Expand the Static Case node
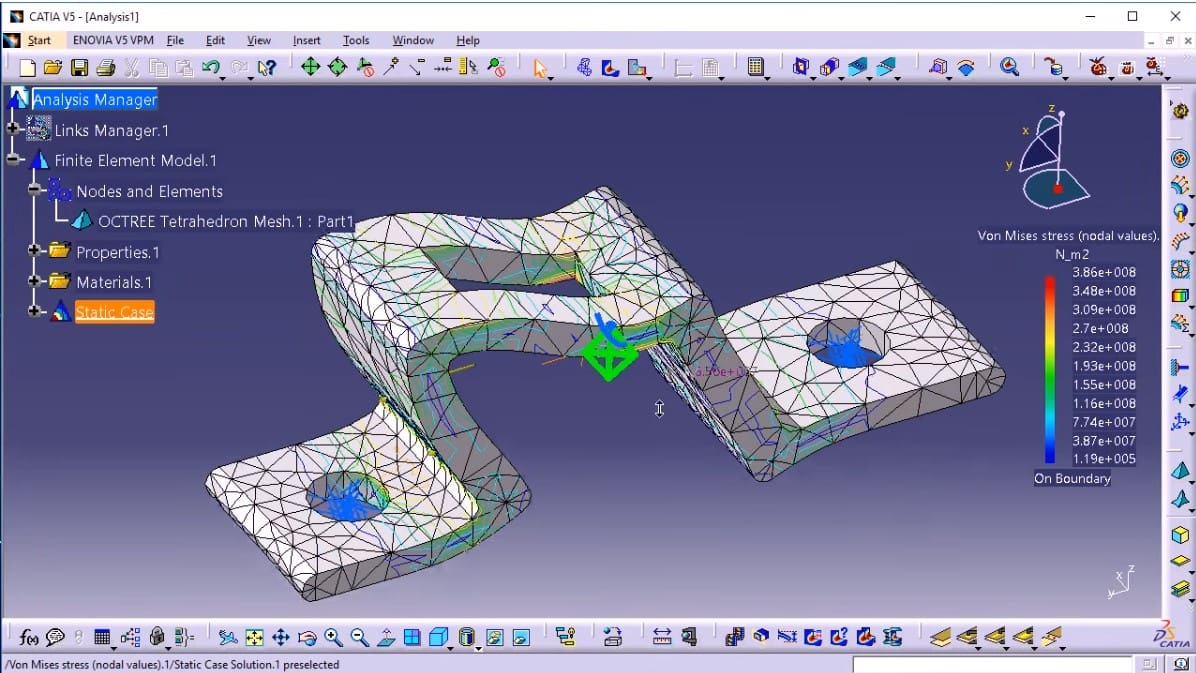Viewport: 1196px width, 673px height. (x=34, y=311)
